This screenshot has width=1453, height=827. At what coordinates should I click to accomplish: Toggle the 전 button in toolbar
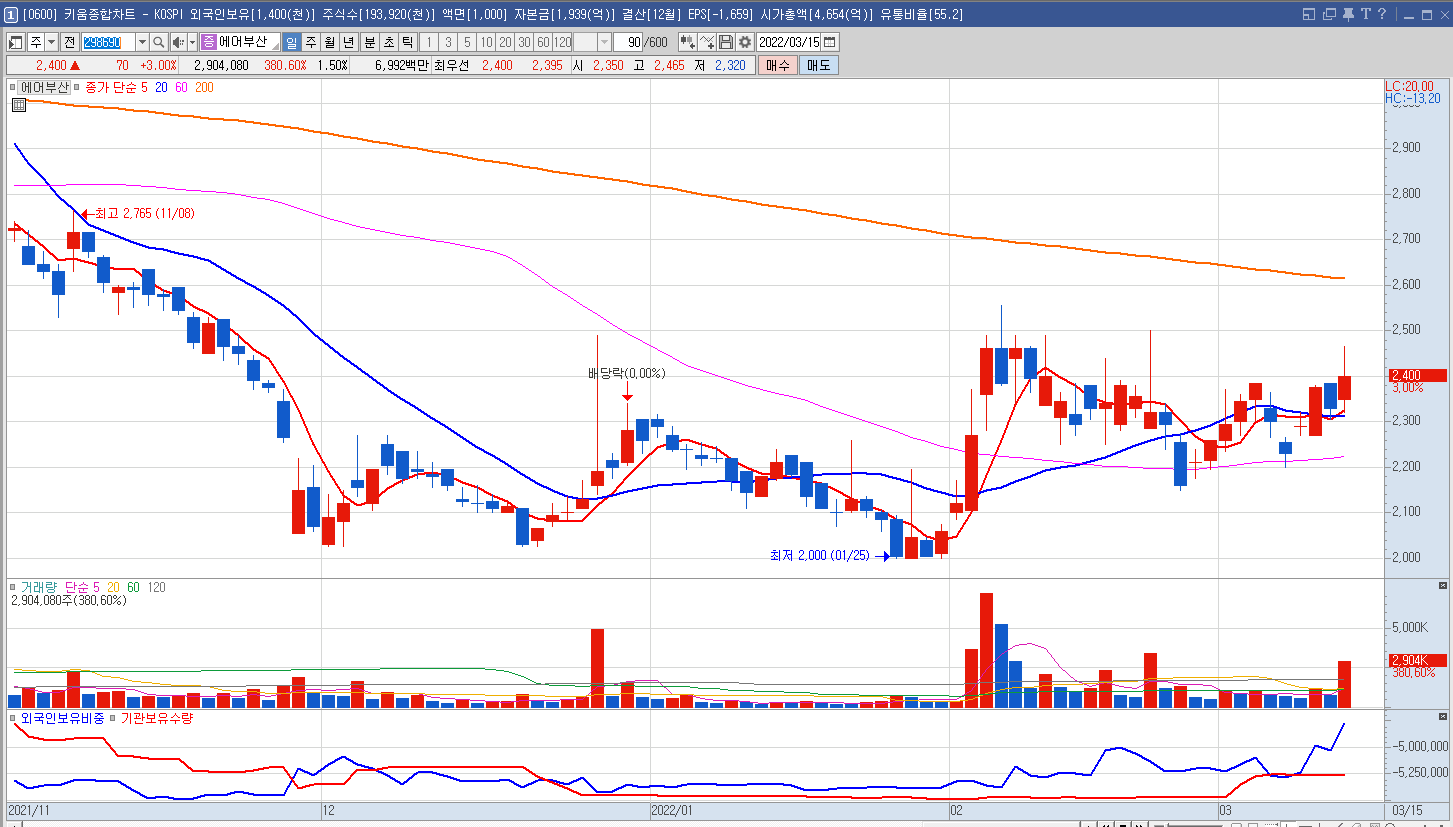coord(69,42)
